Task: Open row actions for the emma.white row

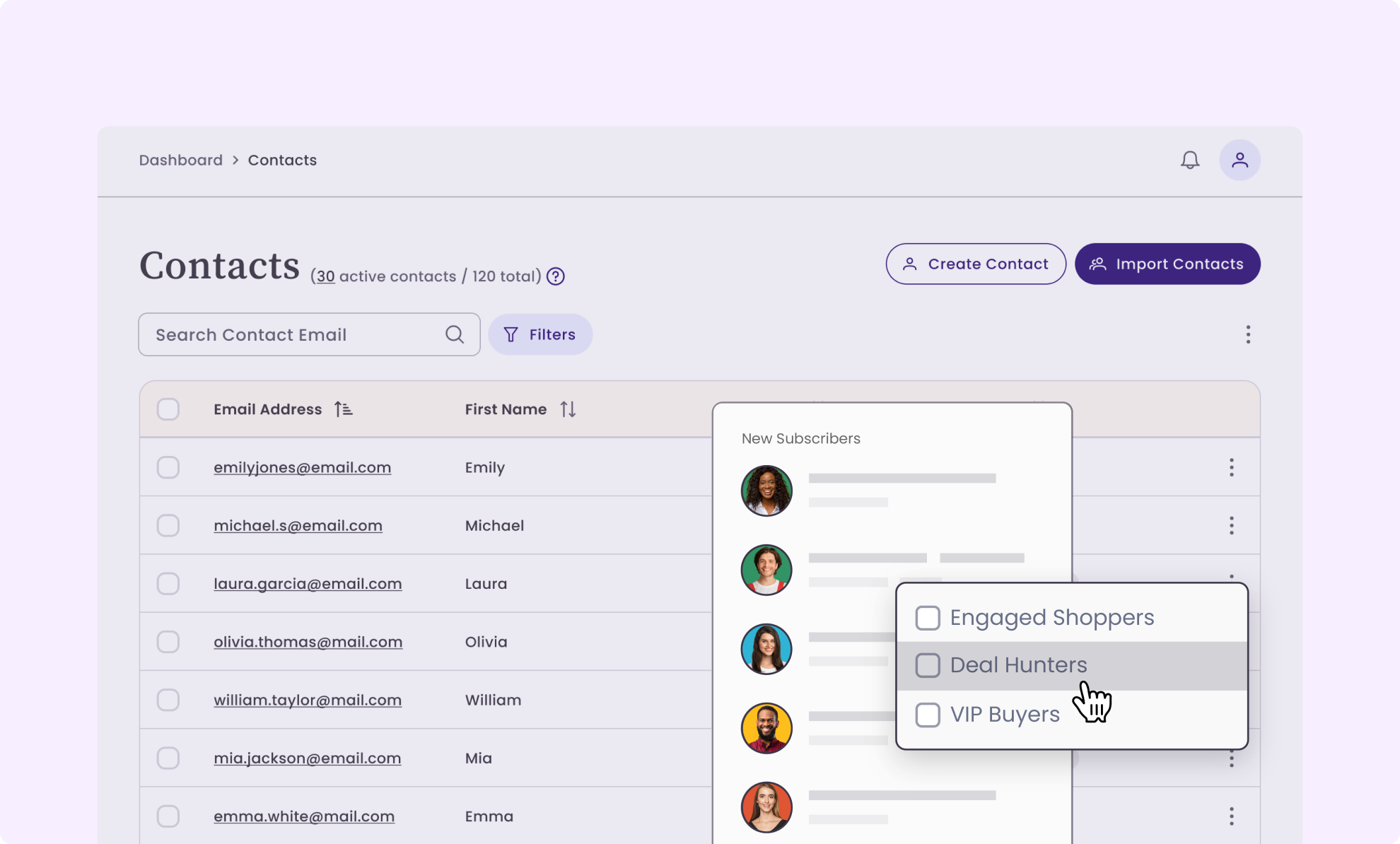Action: [1231, 816]
